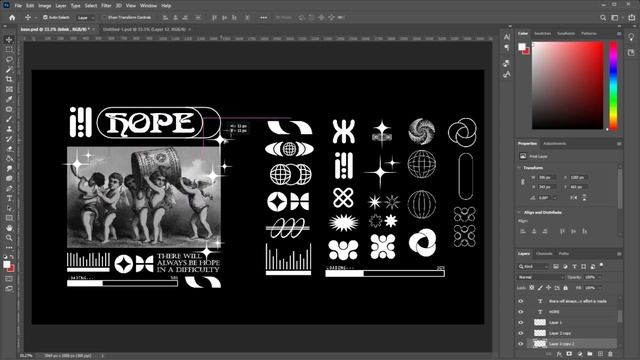640x360 pixels.
Task: Select the Horizontal Type tool
Action: click(x=9, y=198)
